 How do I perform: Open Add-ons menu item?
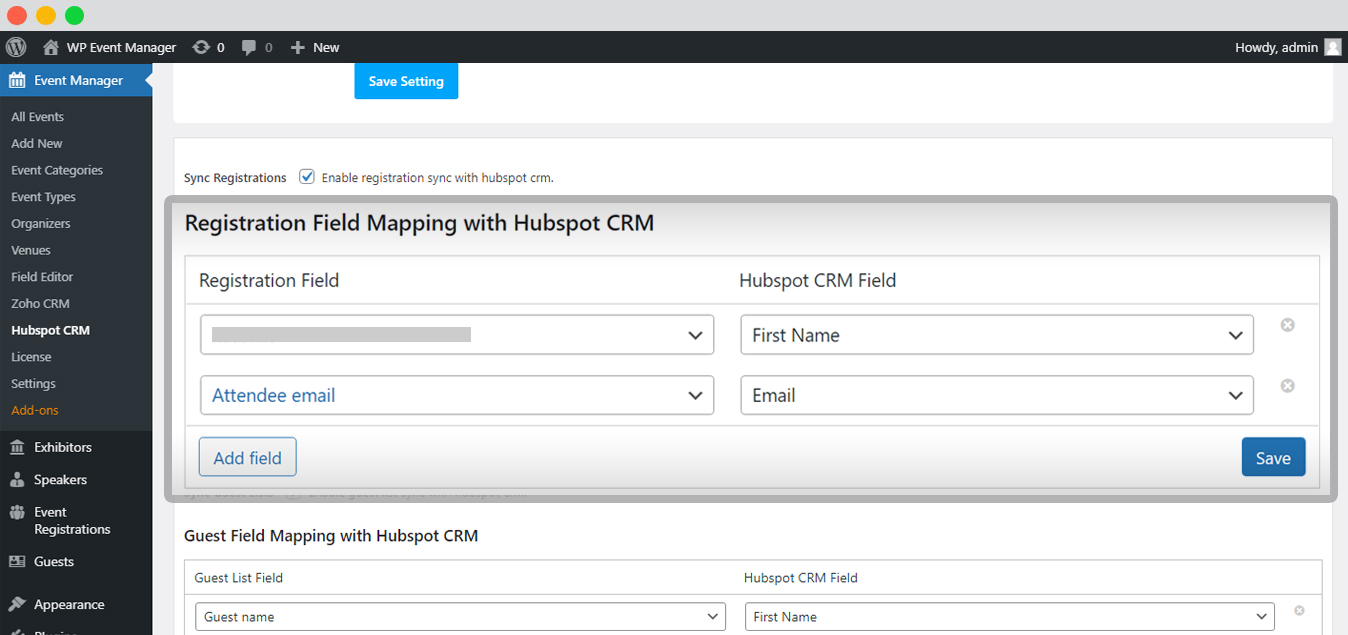point(35,410)
